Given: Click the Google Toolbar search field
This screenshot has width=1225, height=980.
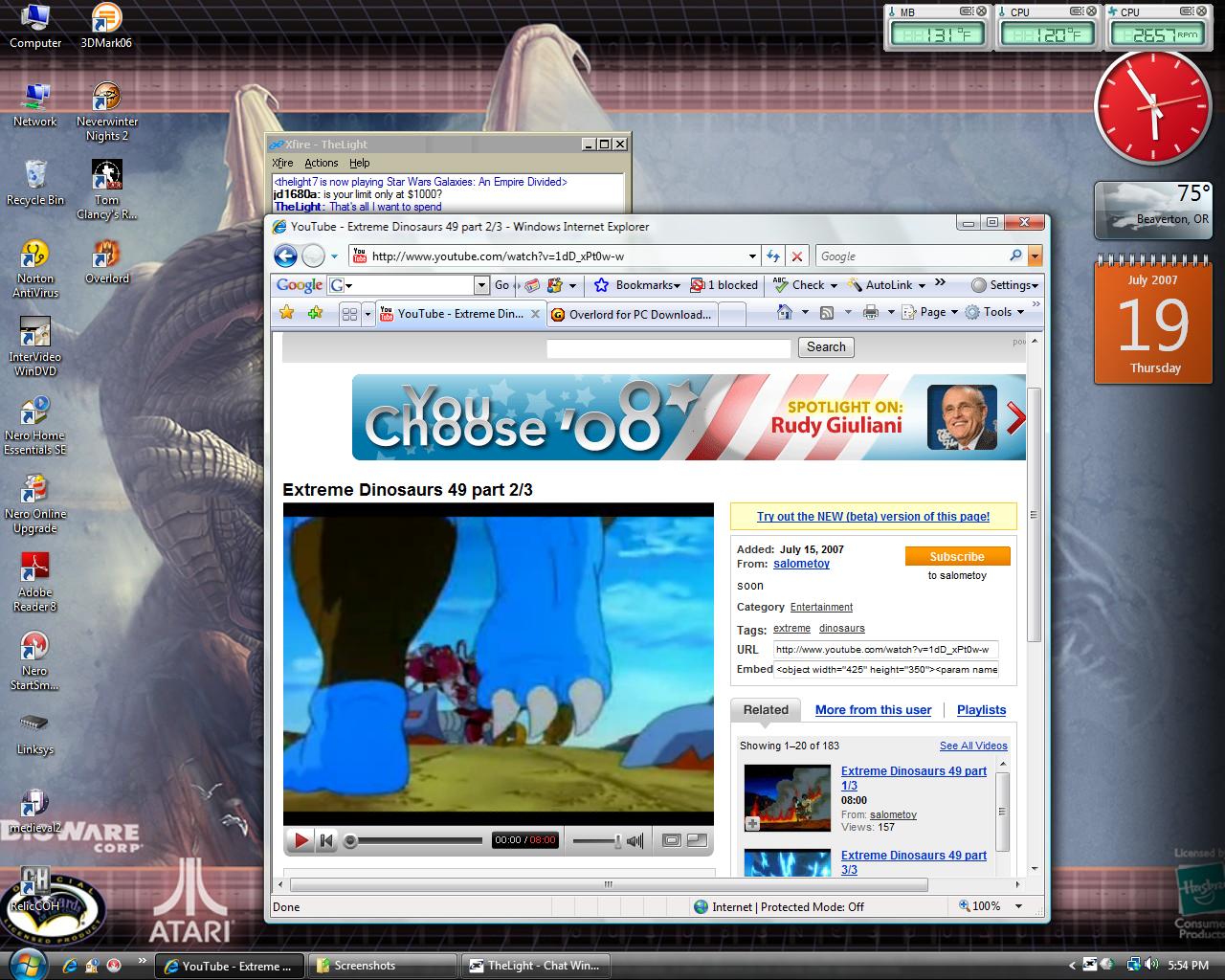Looking at the screenshot, I should pyautogui.click(x=409, y=285).
